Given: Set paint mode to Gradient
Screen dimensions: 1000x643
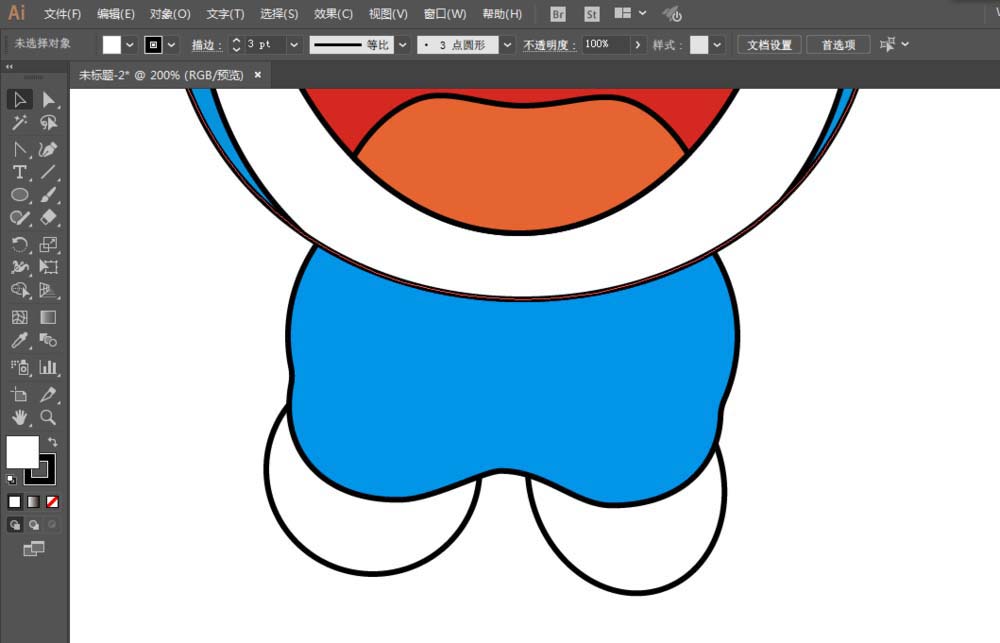Looking at the screenshot, I should coord(34,502).
